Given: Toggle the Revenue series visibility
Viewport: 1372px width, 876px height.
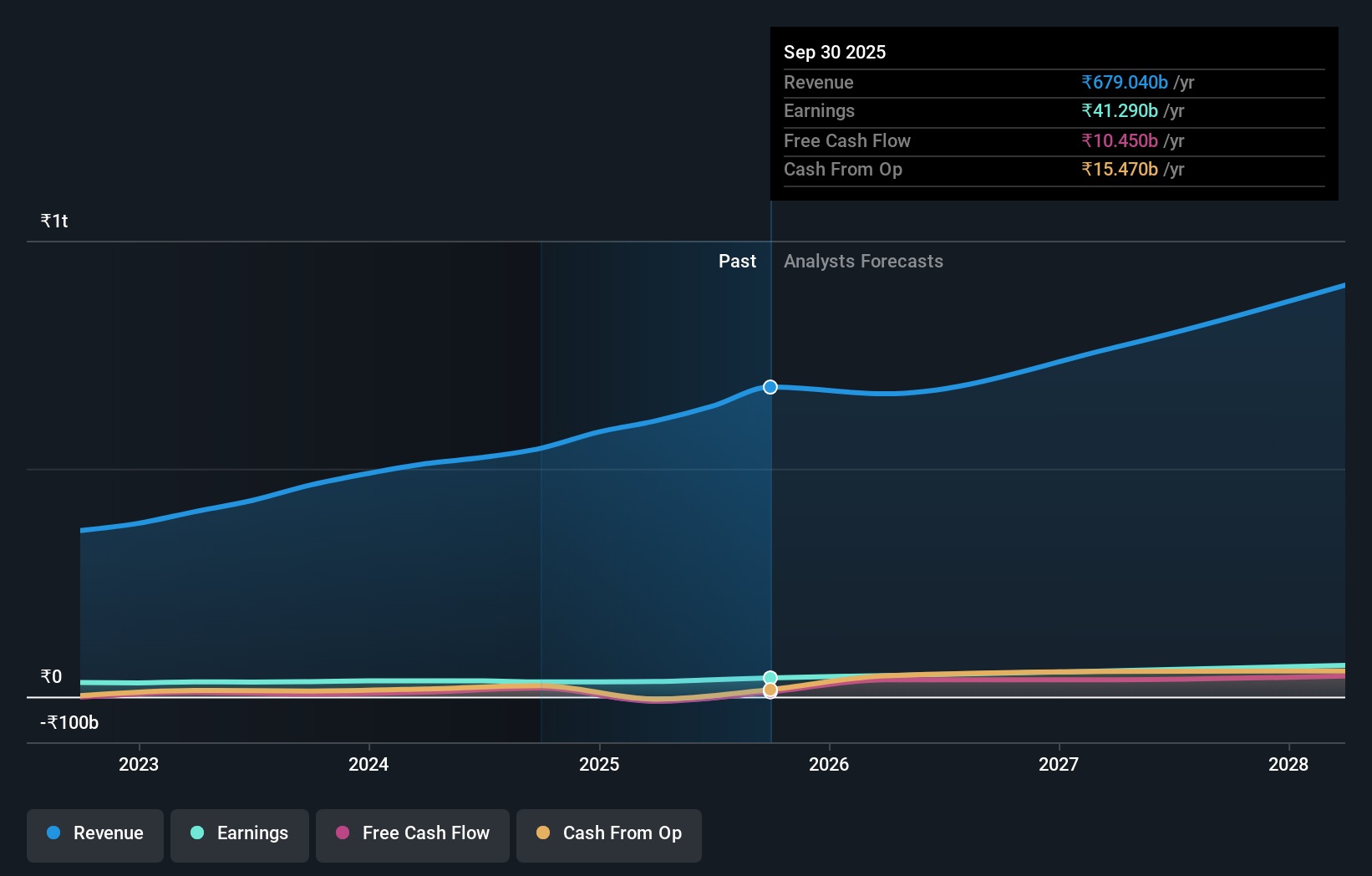Looking at the screenshot, I should pyautogui.click(x=94, y=833).
